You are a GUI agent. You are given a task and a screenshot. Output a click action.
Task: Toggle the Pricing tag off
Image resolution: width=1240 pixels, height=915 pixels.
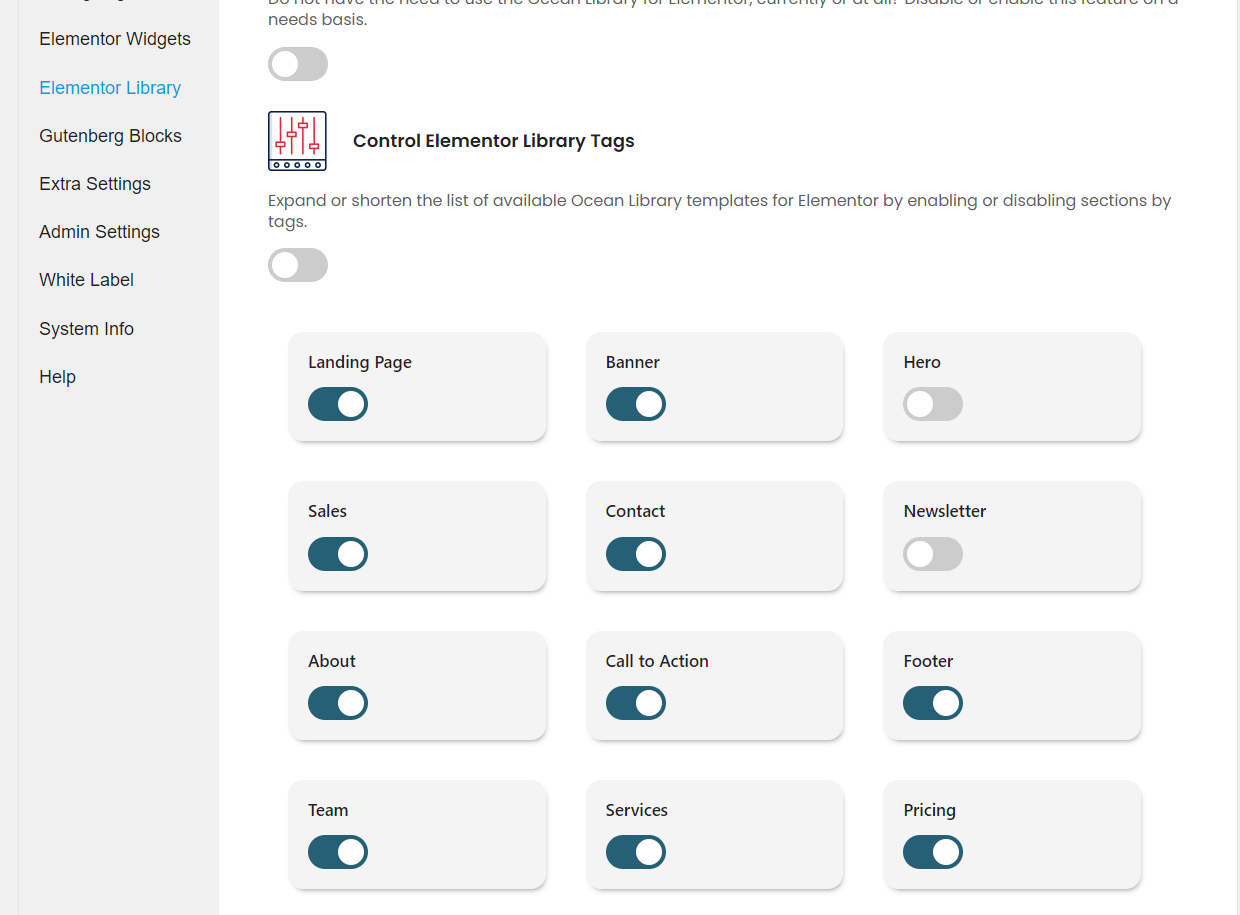tap(933, 852)
